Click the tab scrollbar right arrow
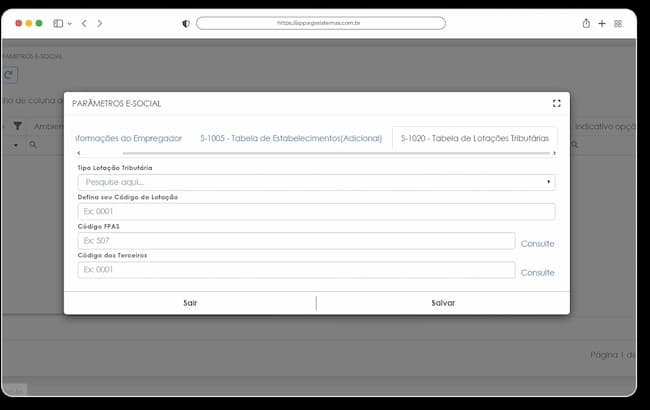650x410 pixels. [x=554, y=153]
